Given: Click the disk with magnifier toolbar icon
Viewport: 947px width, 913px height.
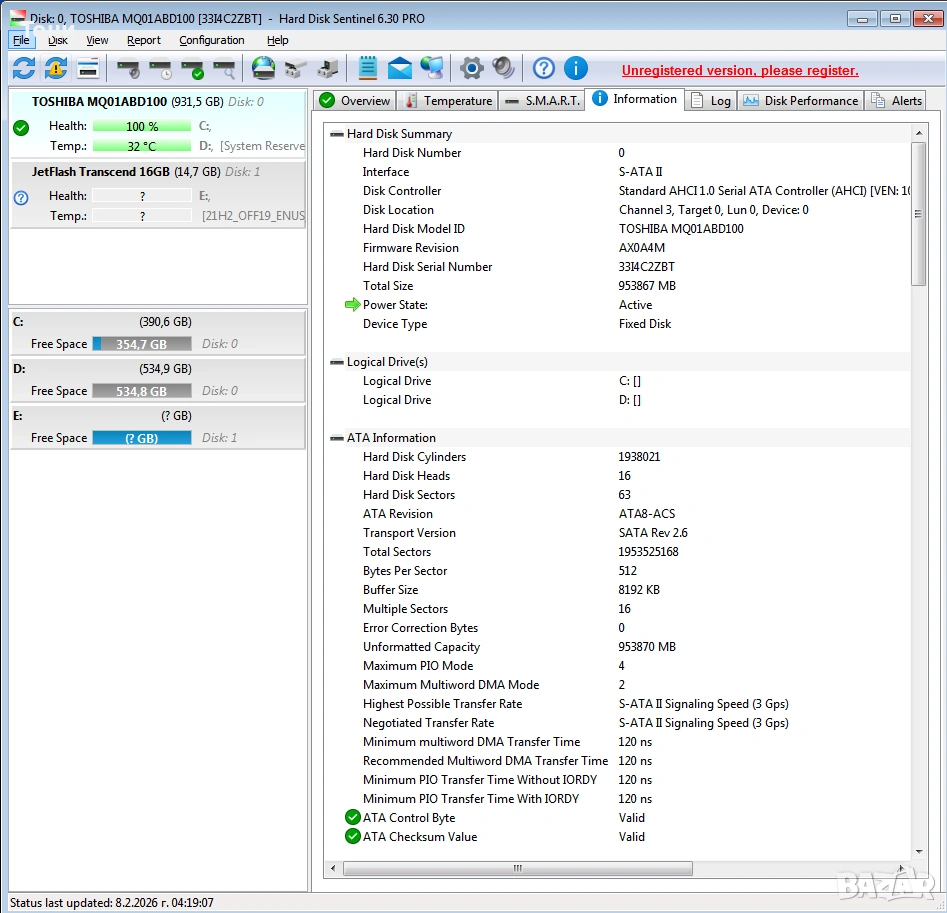Looking at the screenshot, I should (224, 69).
